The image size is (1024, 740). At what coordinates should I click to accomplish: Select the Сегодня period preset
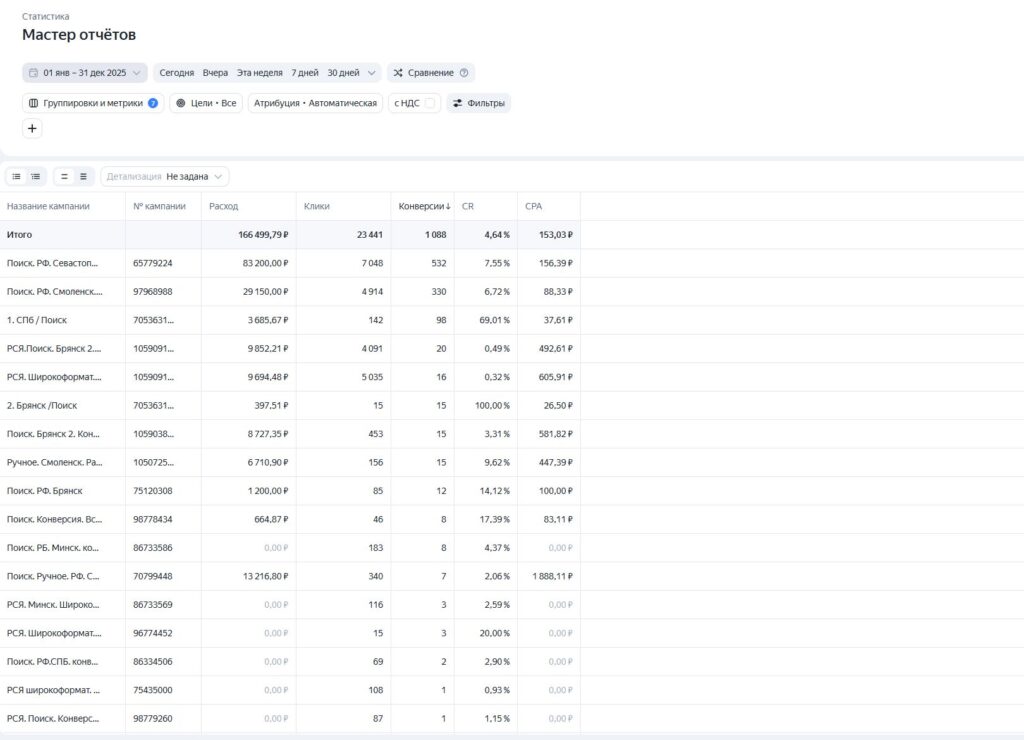pos(176,73)
